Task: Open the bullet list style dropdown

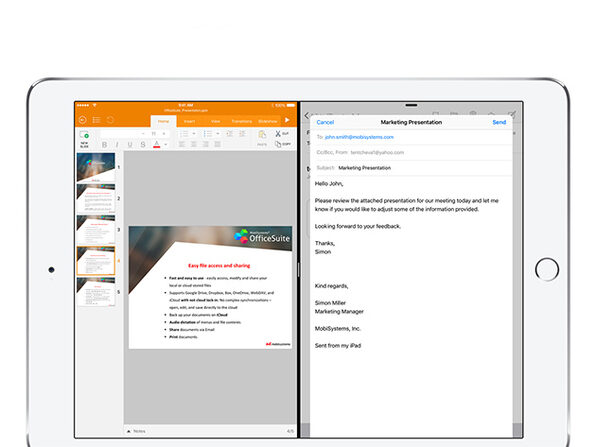Action: tap(218, 134)
